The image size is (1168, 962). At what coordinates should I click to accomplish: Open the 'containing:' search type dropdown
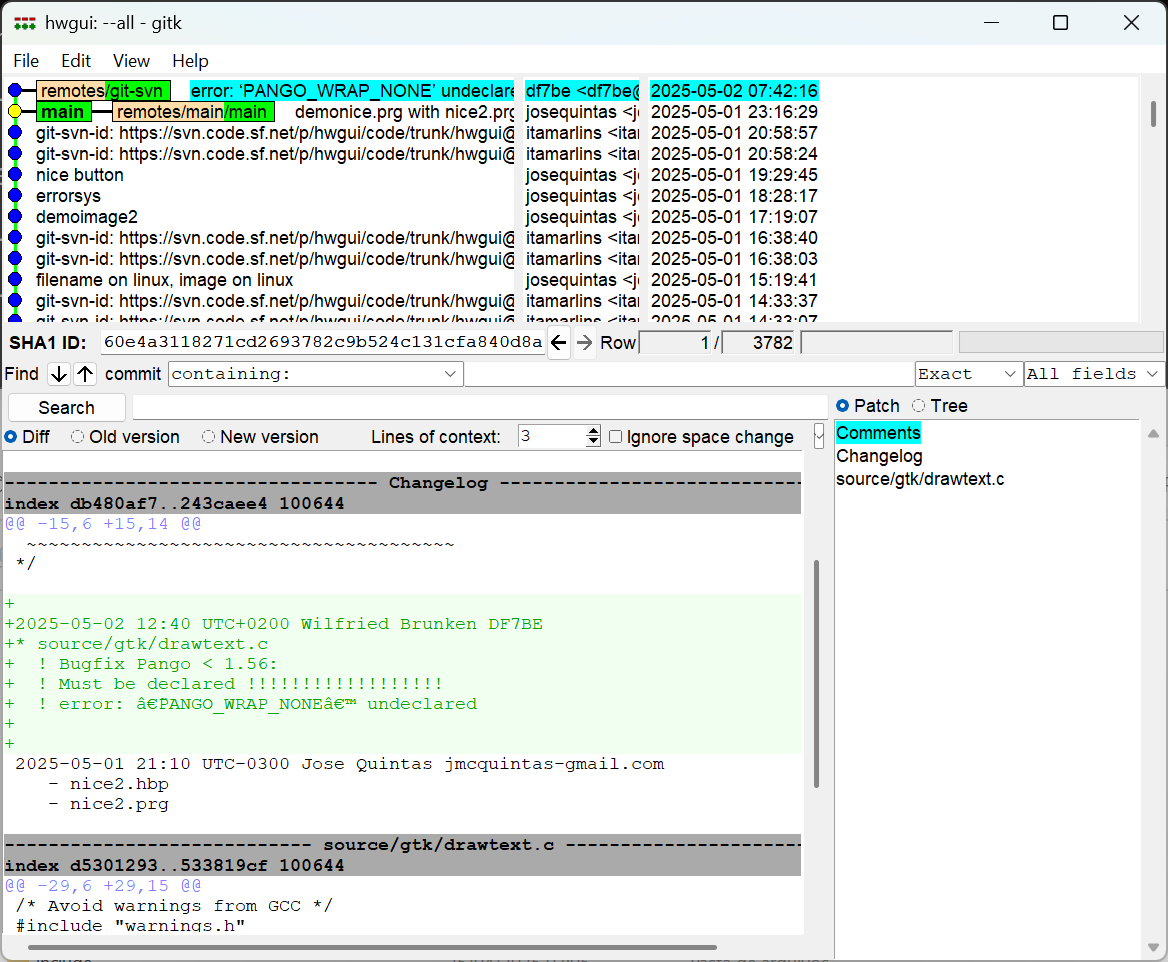pyautogui.click(x=449, y=374)
